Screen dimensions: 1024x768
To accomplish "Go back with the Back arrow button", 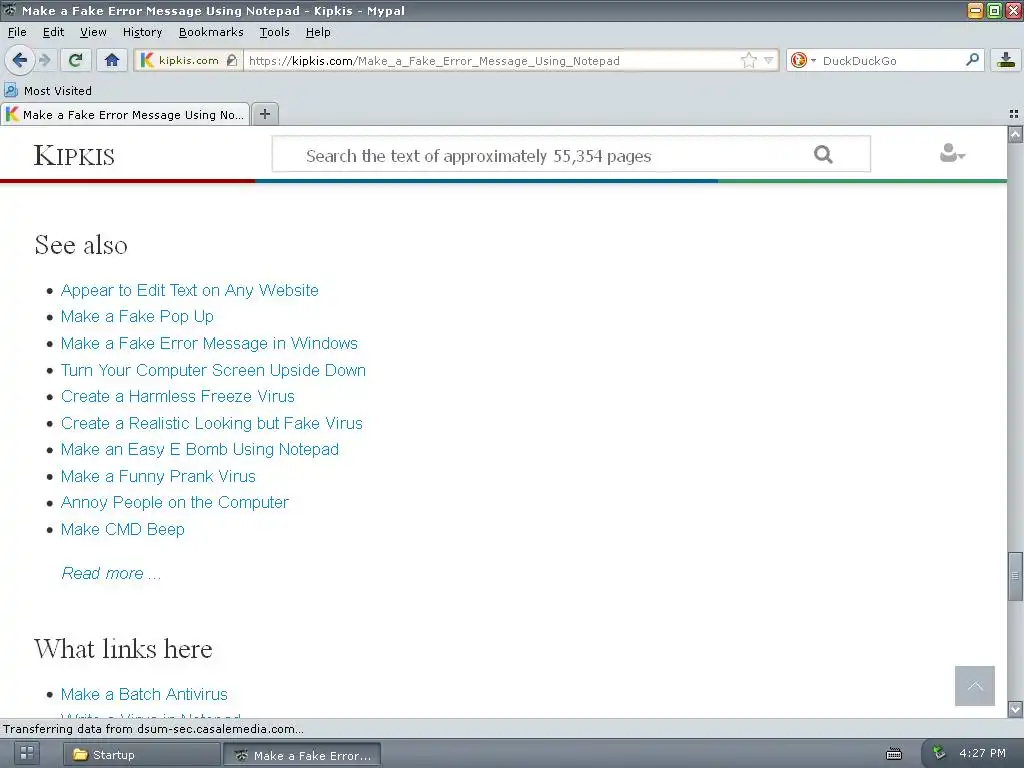I will [x=20, y=61].
